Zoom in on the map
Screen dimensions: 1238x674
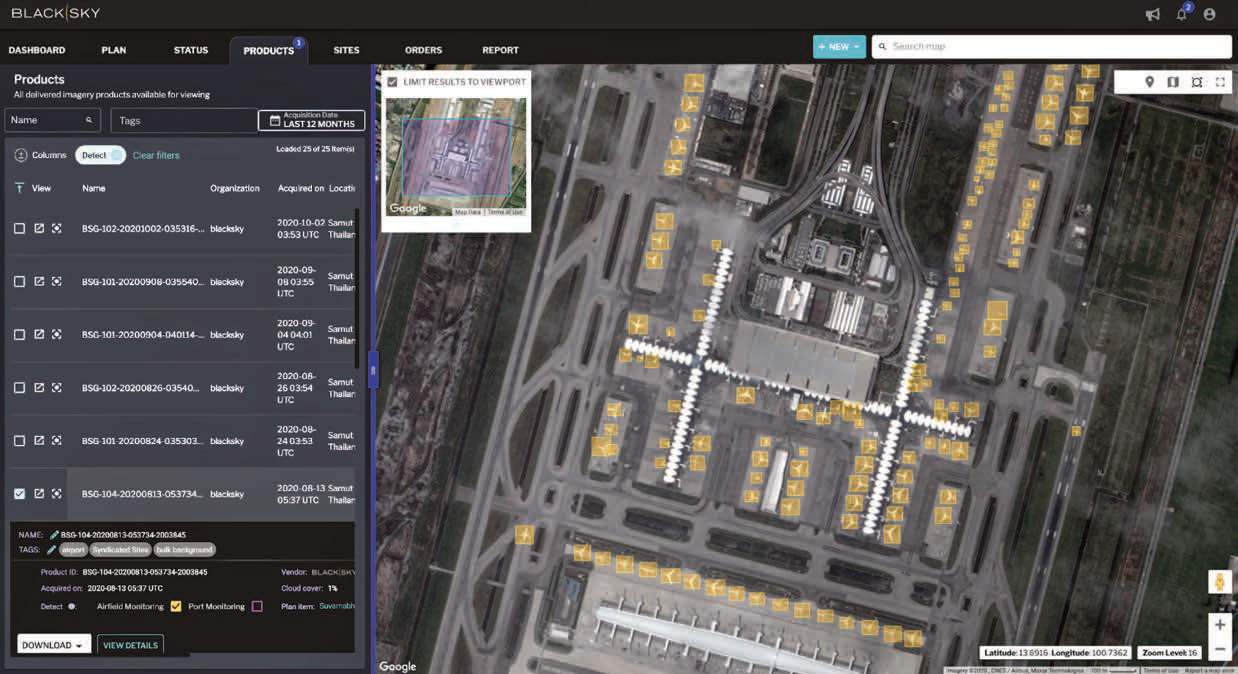coord(1219,625)
